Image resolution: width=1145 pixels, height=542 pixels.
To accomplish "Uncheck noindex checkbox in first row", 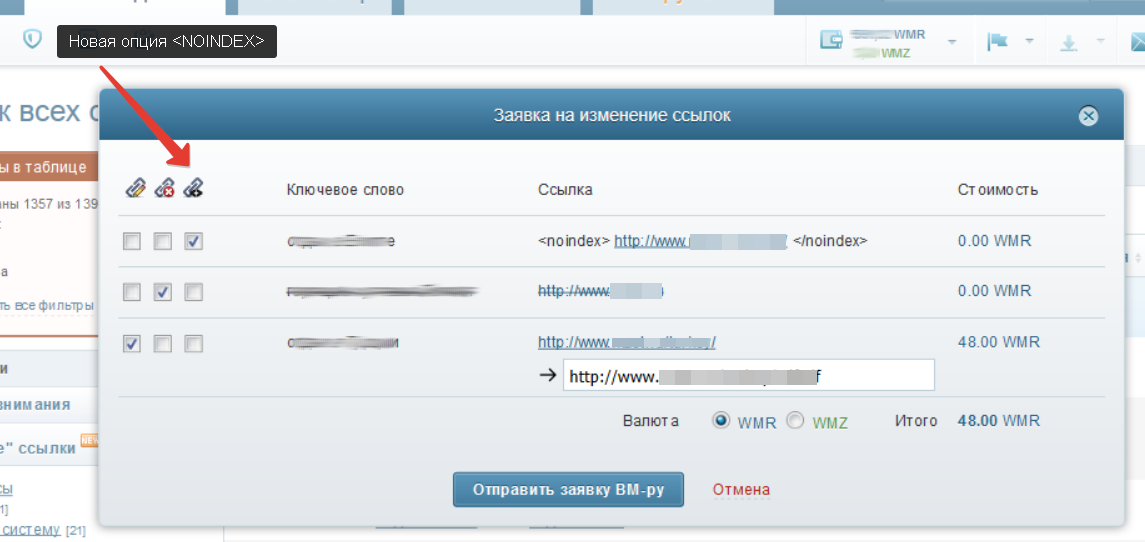I will (x=194, y=241).
